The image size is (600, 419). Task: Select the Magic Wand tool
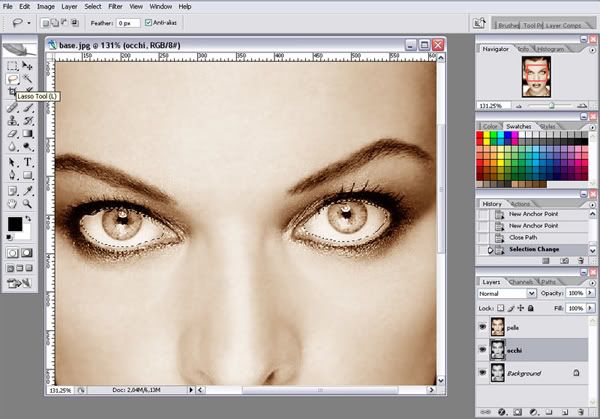[x=27, y=79]
